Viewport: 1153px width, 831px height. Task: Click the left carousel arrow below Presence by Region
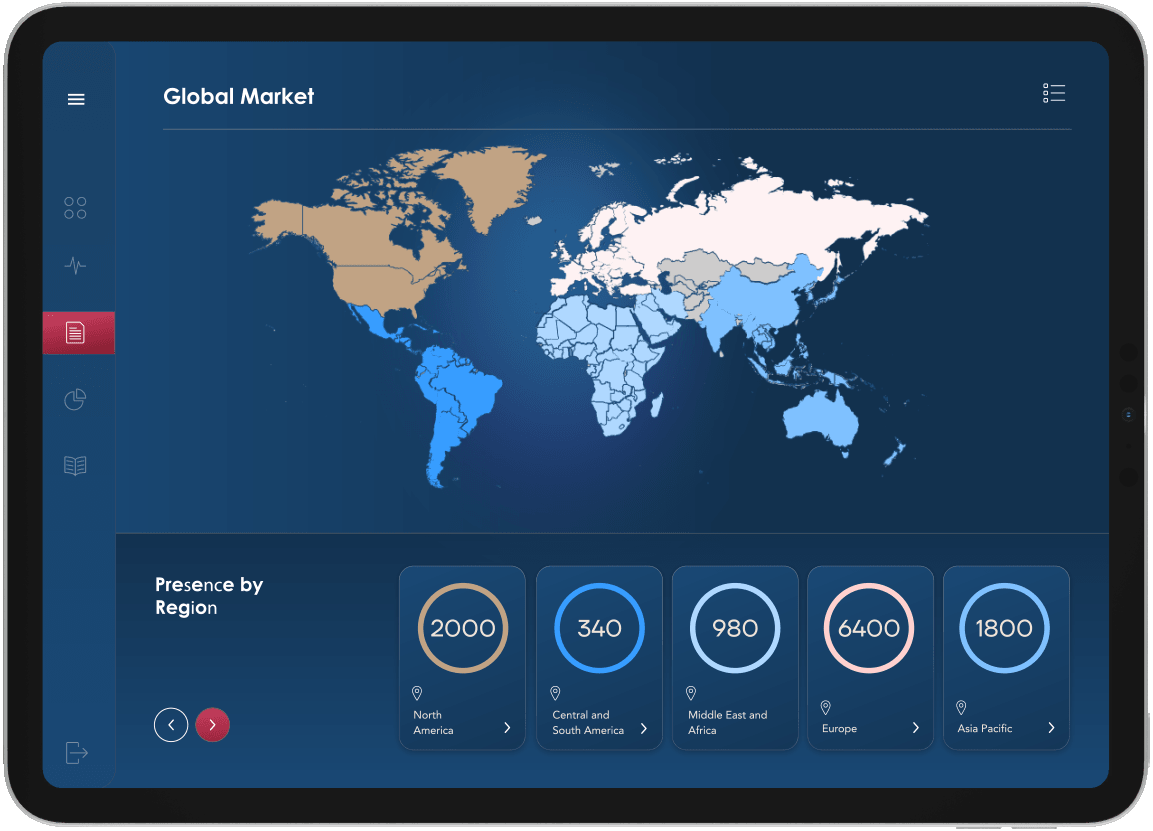coord(171,725)
